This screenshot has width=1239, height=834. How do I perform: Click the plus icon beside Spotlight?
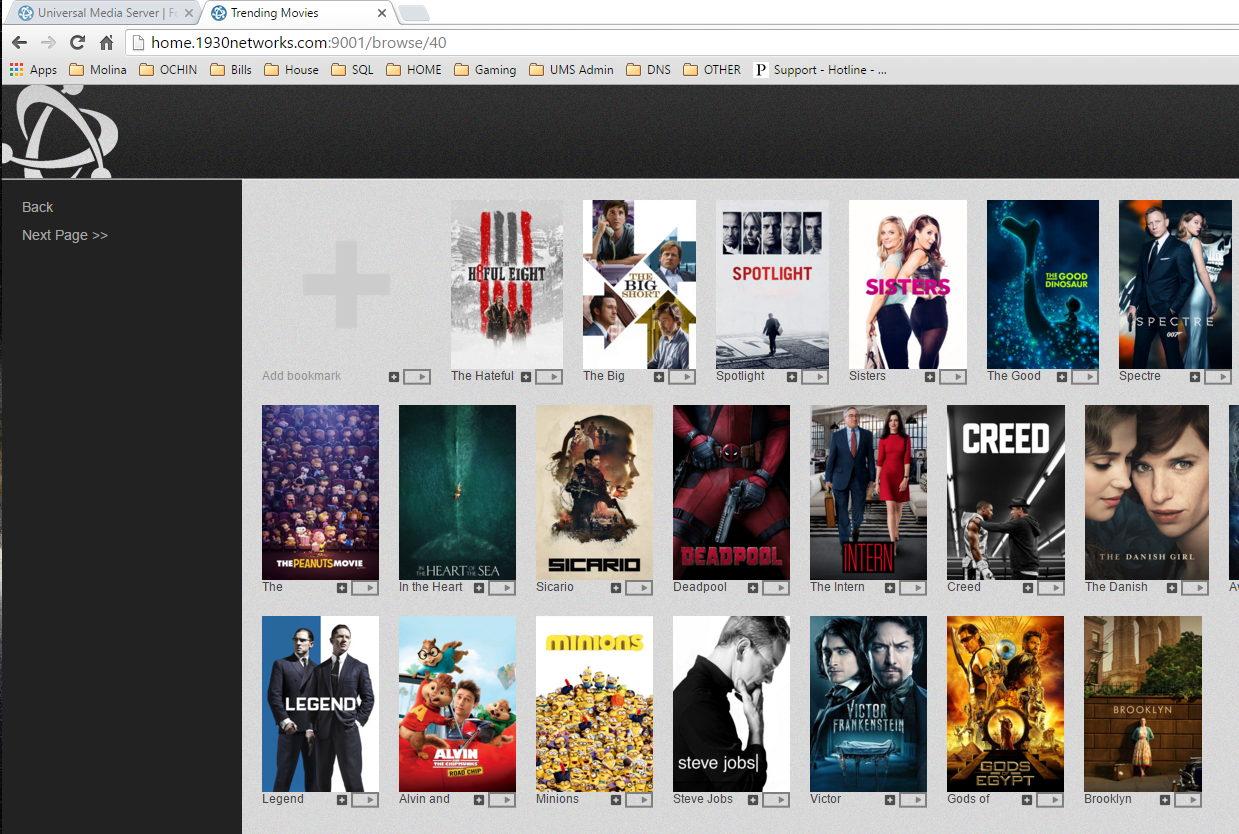coord(792,377)
